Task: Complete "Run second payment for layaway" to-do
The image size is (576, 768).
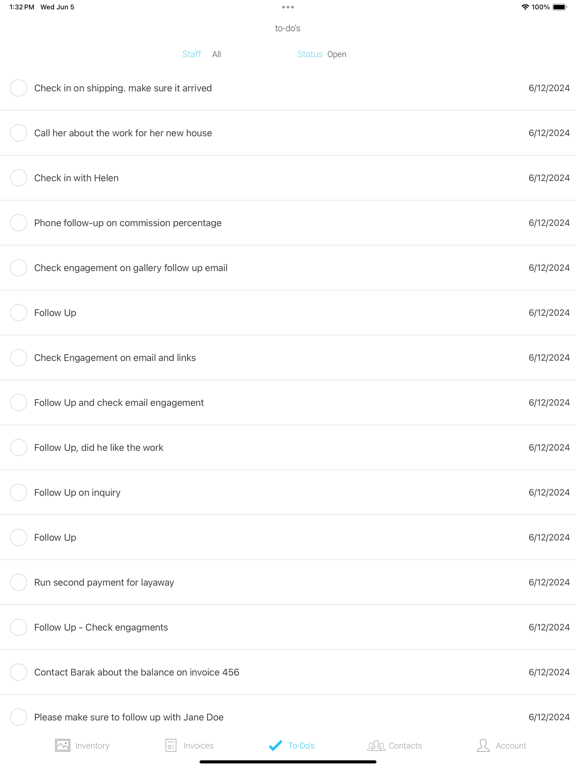Action: pos(19,582)
